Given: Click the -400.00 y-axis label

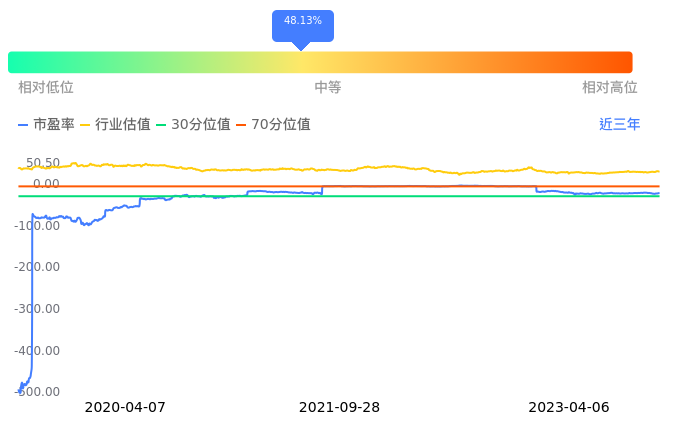Looking at the screenshot, I should (x=39, y=351).
